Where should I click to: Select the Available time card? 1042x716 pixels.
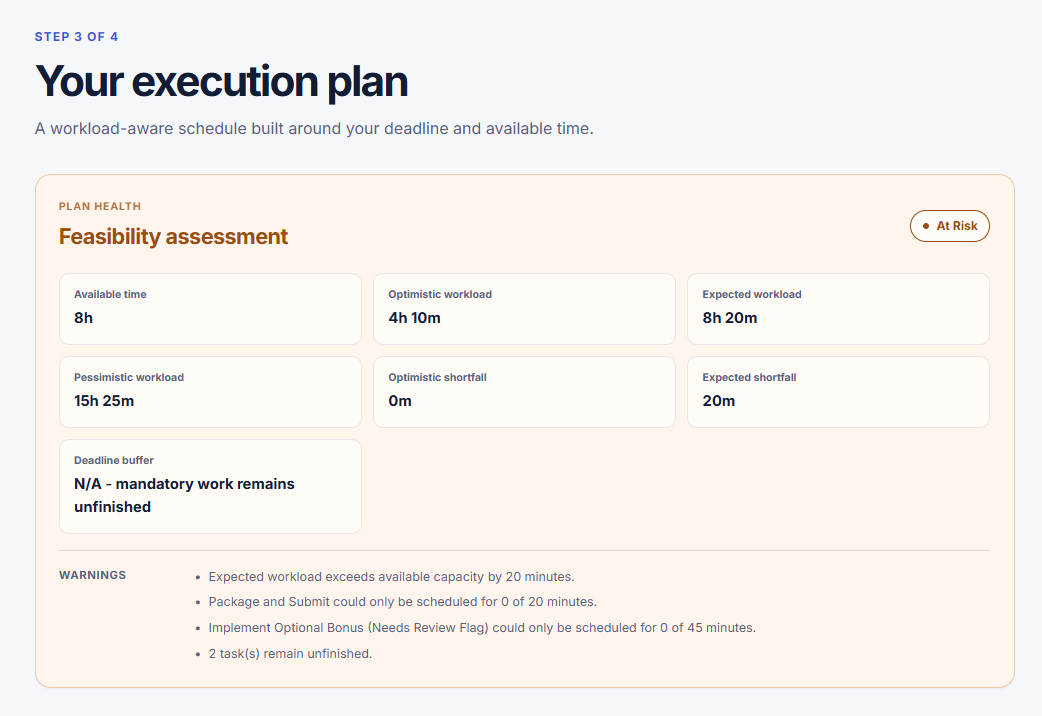[x=210, y=308]
